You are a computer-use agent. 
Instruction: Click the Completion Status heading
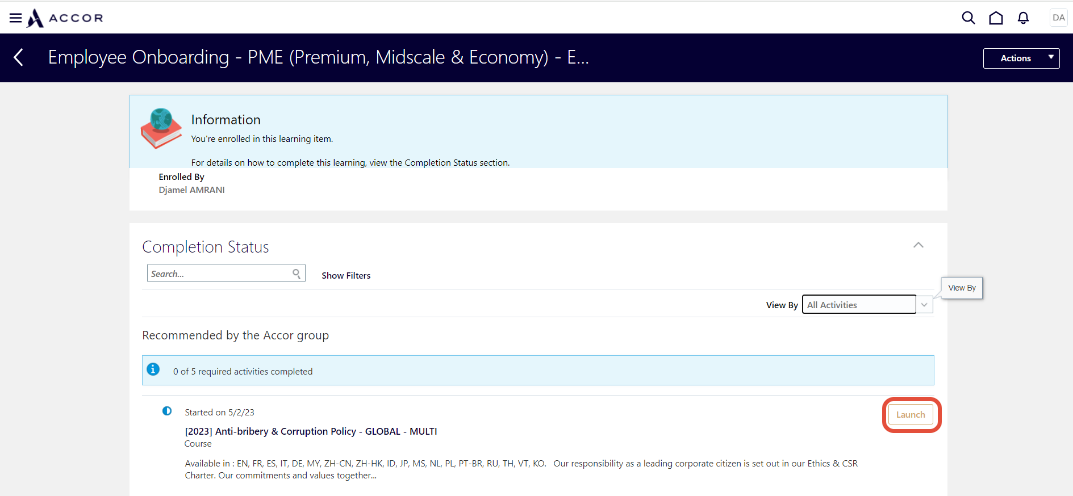pos(205,247)
